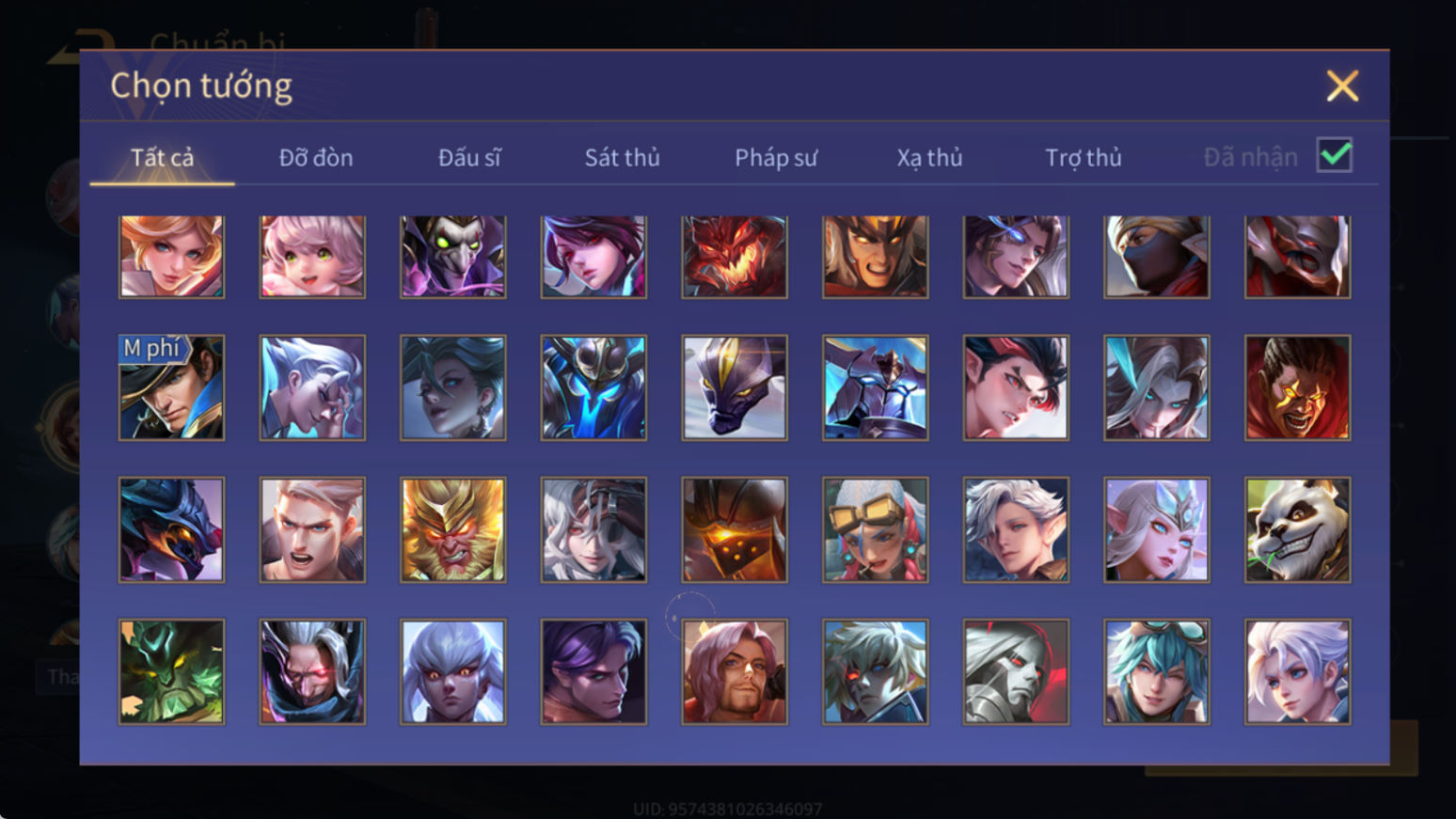
Task: Pick the hero marked 'M phí'
Action: (171, 387)
